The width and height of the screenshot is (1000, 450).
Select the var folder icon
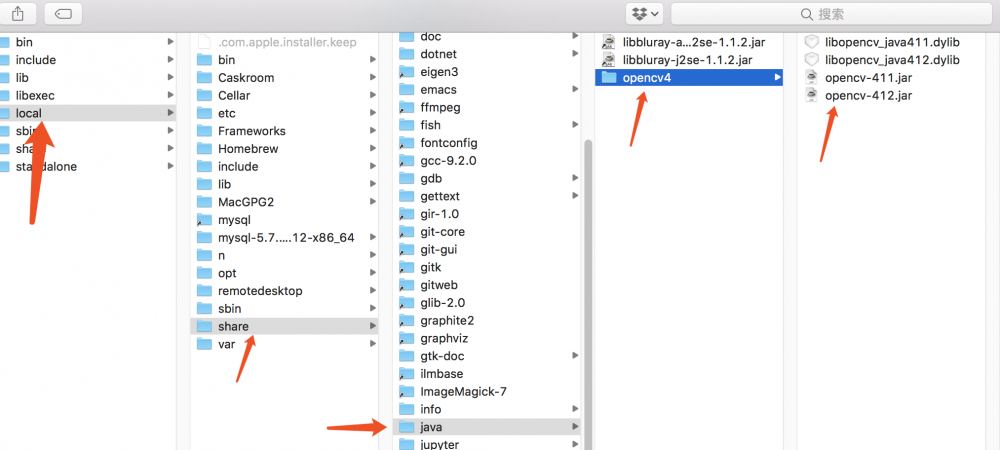(204, 344)
